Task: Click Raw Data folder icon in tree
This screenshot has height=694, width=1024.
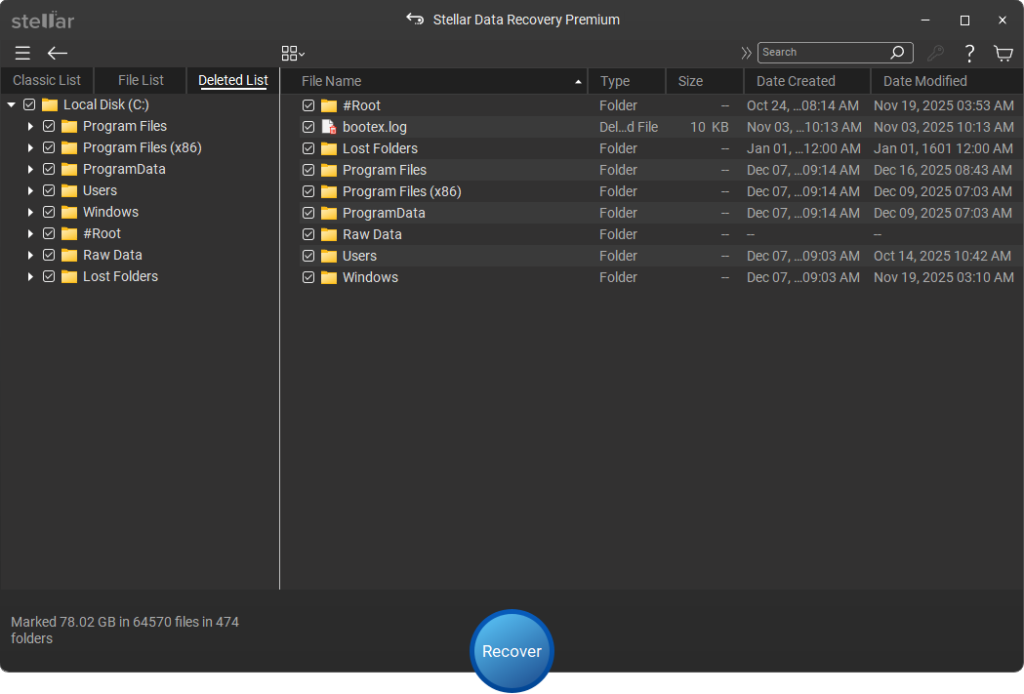Action: (x=69, y=255)
